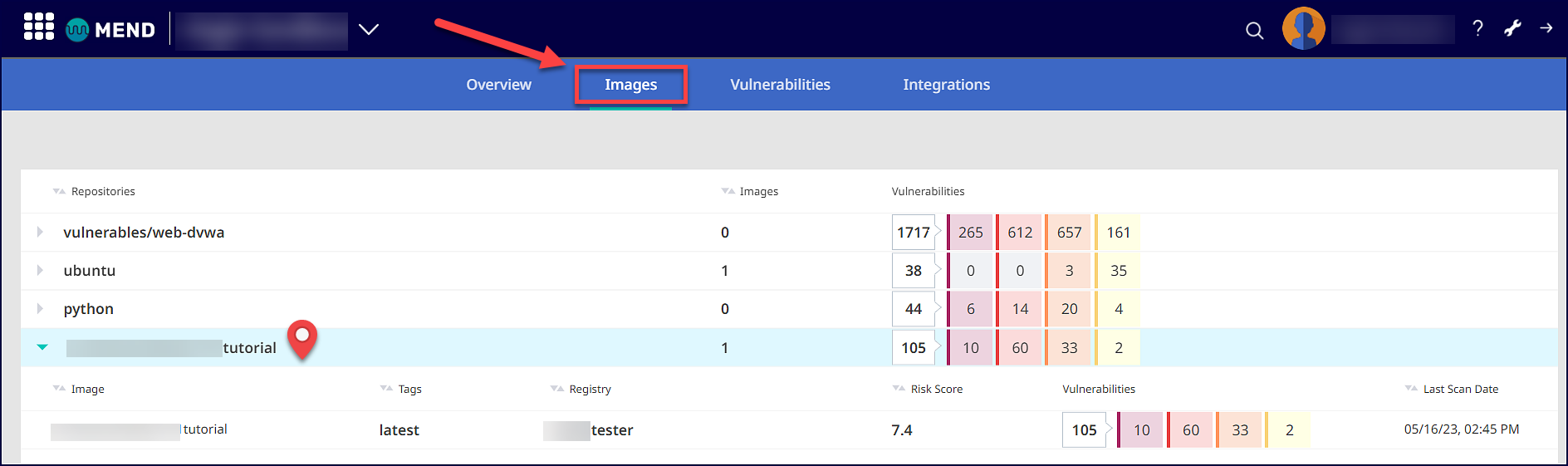The height and width of the screenshot is (466, 1568).
Task: Expand the ubuntu repository row
Action: [40, 271]
